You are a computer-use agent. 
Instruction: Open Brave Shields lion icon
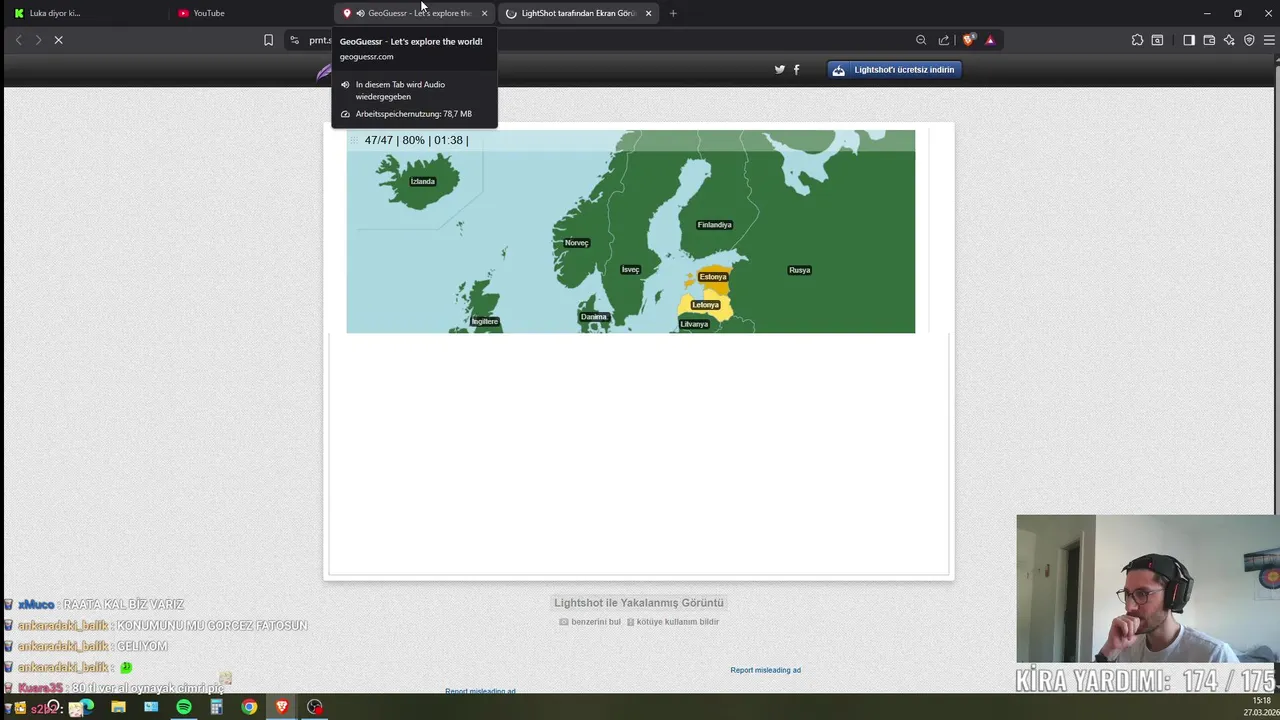tap(968, 40)
